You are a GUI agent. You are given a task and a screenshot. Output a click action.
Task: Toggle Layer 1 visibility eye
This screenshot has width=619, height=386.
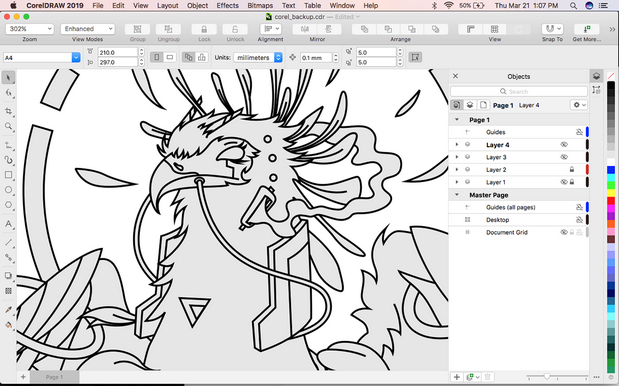pos(564,182)
